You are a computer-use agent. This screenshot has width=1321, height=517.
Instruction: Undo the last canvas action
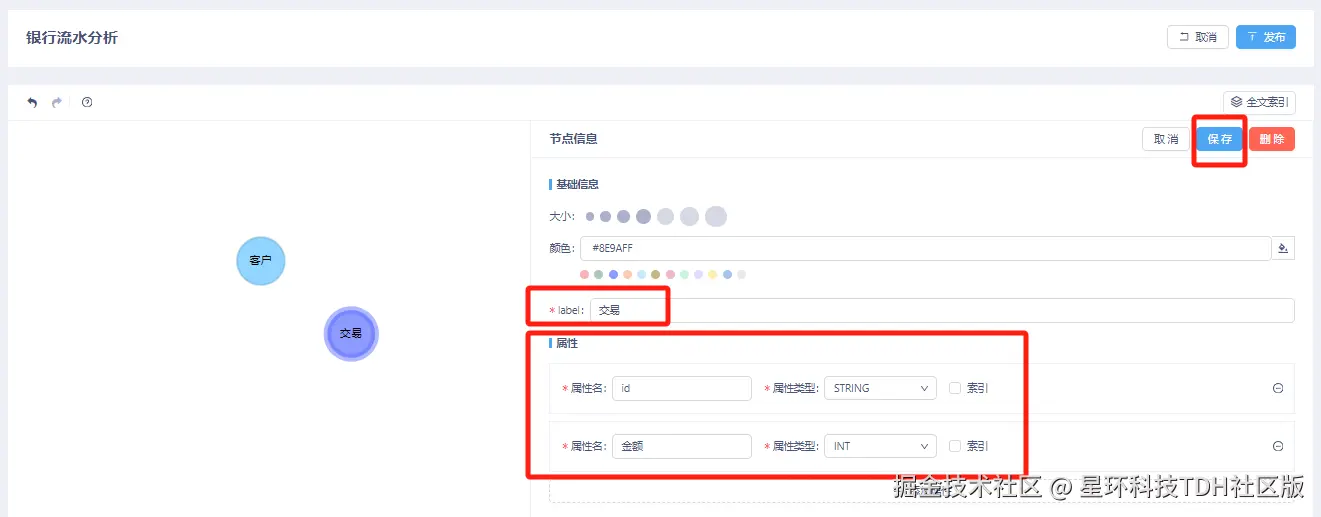pos(32,102)
